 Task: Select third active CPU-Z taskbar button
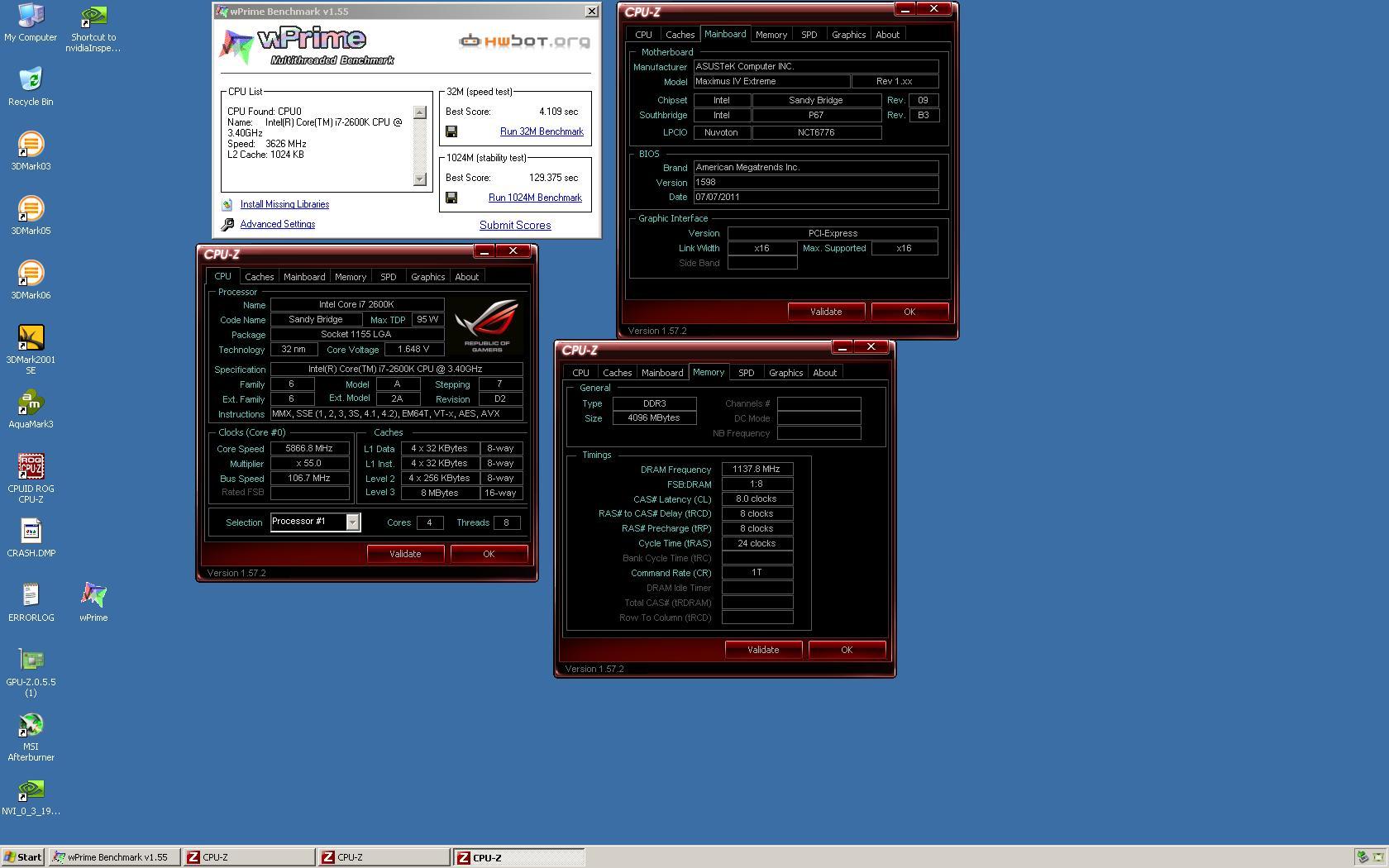click(518, 857)
